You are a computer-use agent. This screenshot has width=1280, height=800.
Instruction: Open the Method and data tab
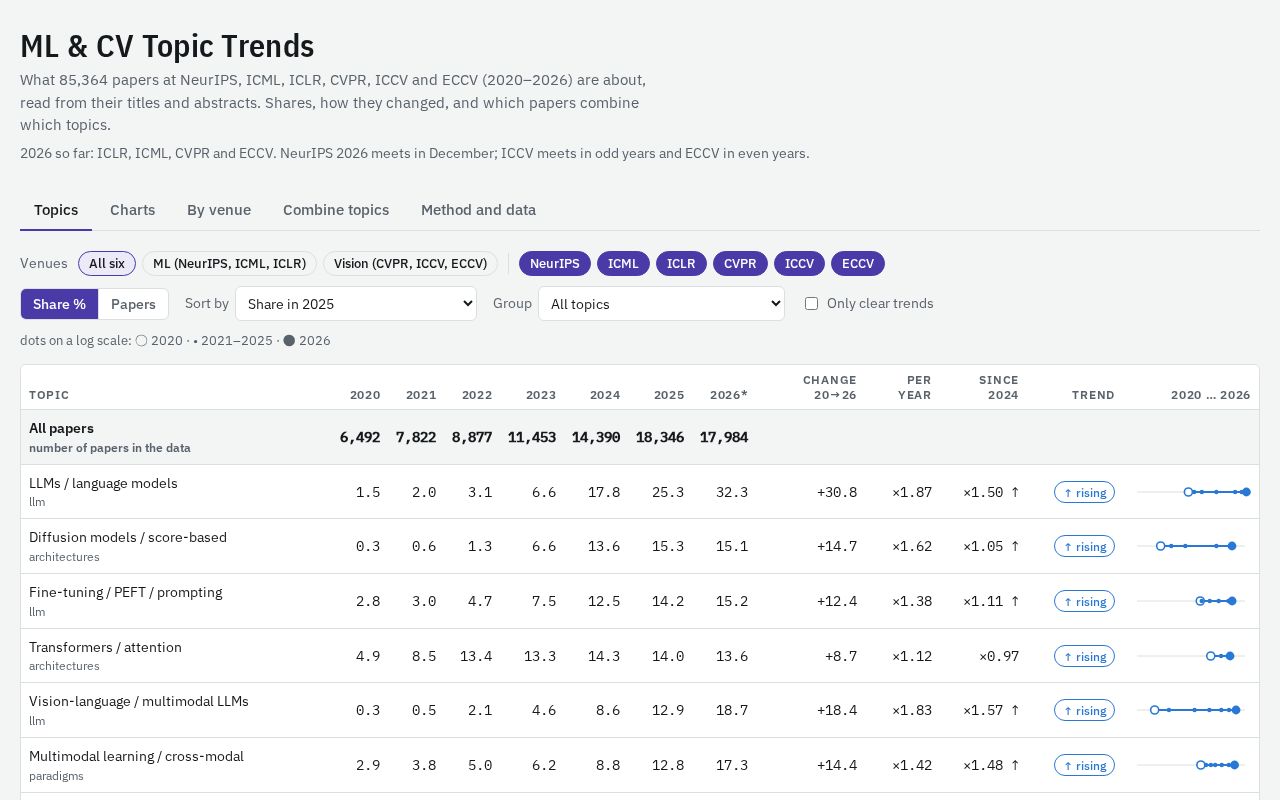[478, 210]
